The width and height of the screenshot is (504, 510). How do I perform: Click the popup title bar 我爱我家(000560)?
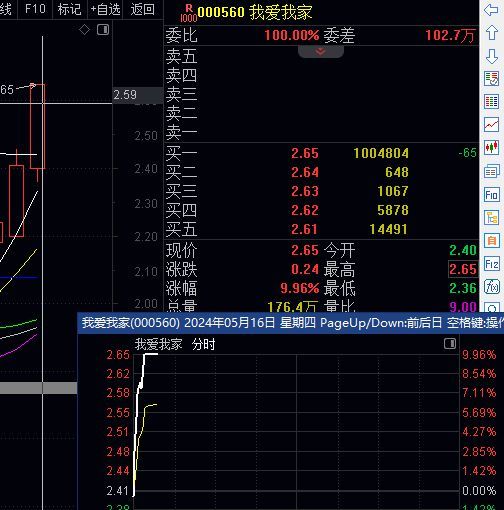290,323
